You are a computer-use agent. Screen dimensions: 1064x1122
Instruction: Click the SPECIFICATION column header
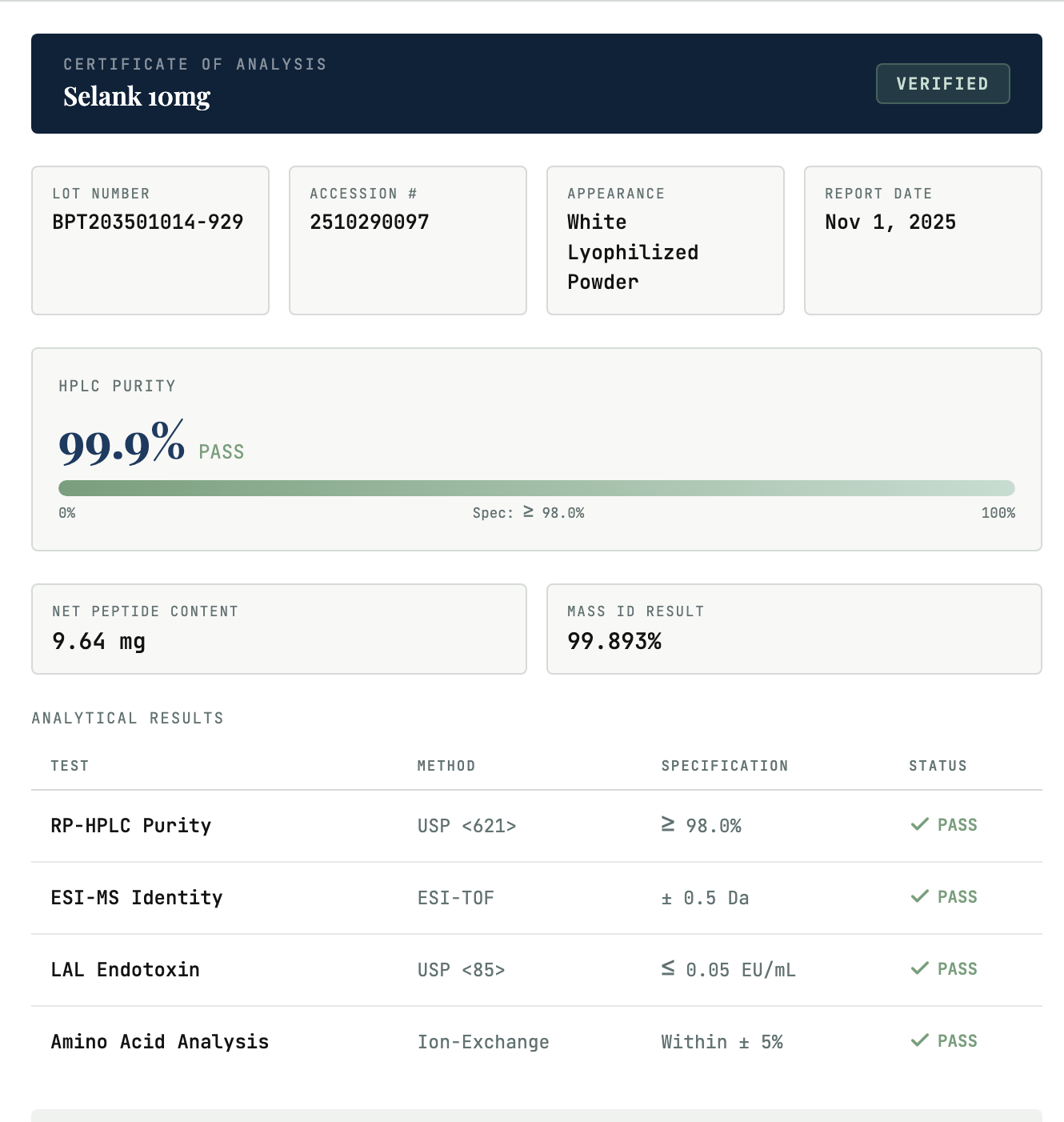click(x=725, y=766)
